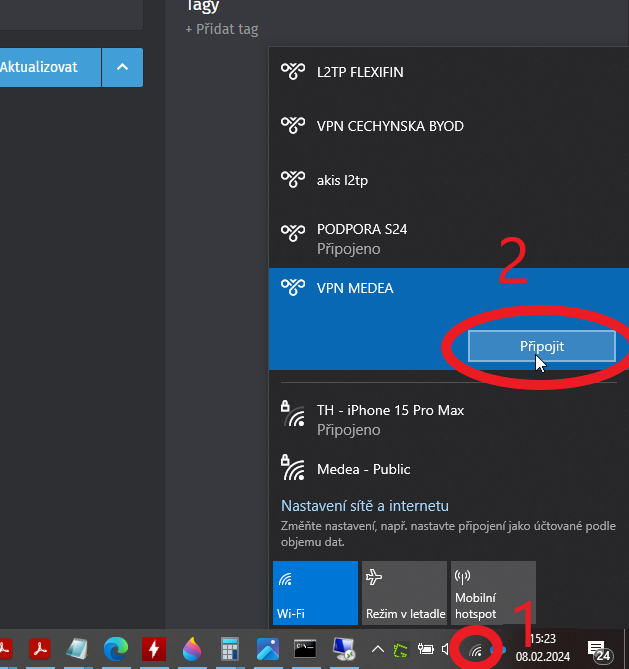Click the VPN icon beside PODPORA S24
Screen dimensions: 629x669
point(293,233)
